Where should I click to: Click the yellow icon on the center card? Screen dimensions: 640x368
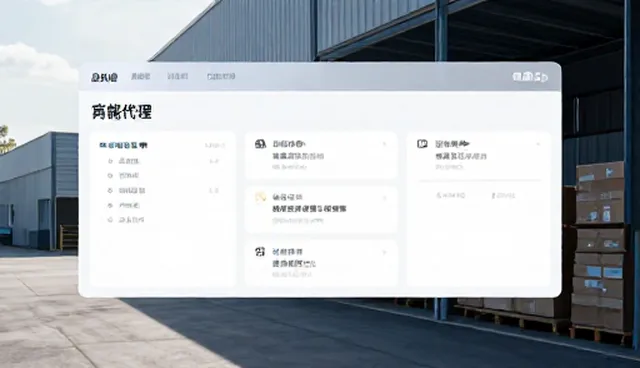tap(260, 197)
